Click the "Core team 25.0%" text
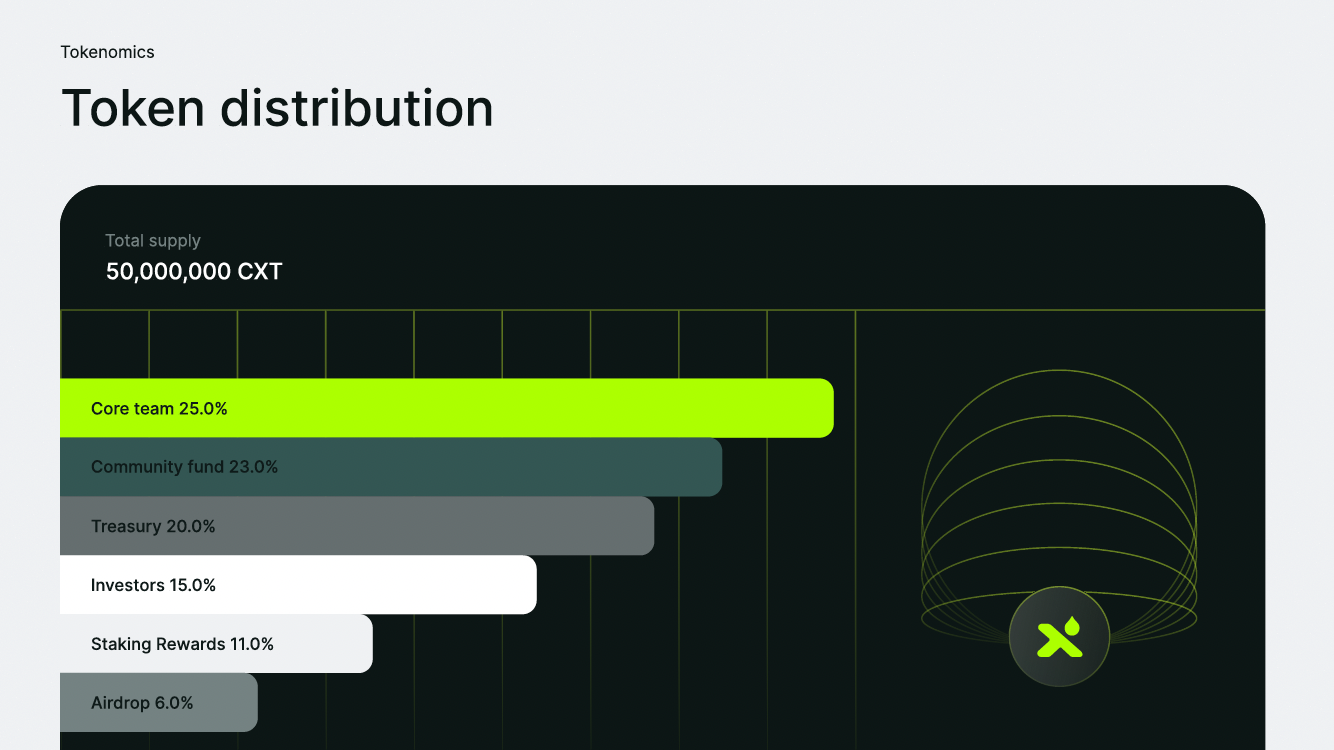This screenshot has height=750, width=1334. click(159, 409)
